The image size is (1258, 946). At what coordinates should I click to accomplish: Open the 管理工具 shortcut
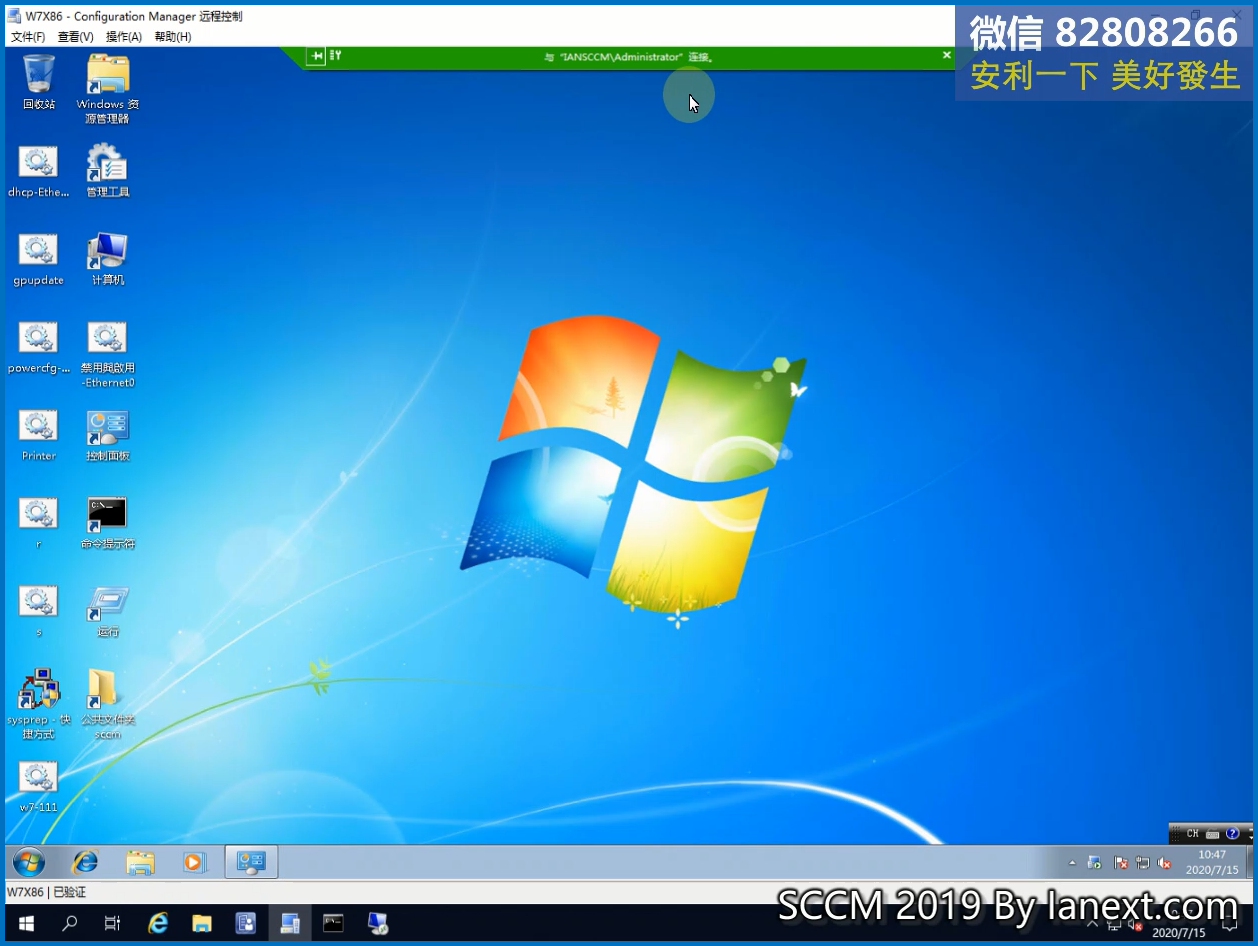pos(108,170)
